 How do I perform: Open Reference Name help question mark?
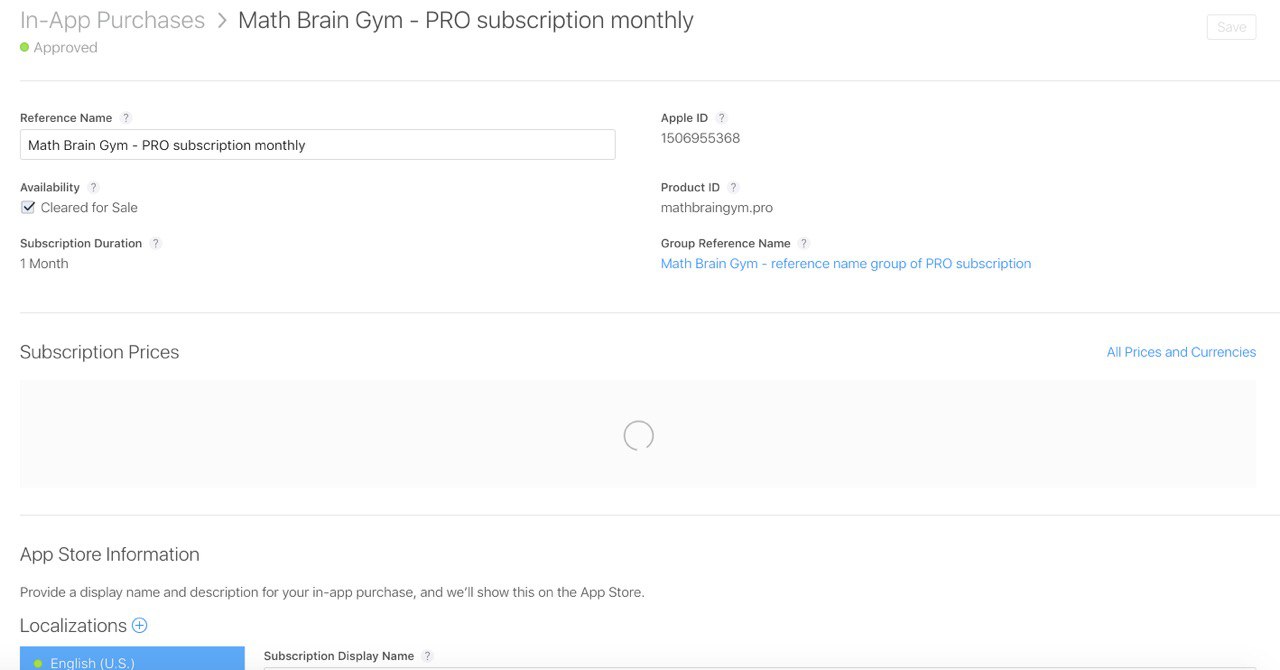(x=126, y=118)
